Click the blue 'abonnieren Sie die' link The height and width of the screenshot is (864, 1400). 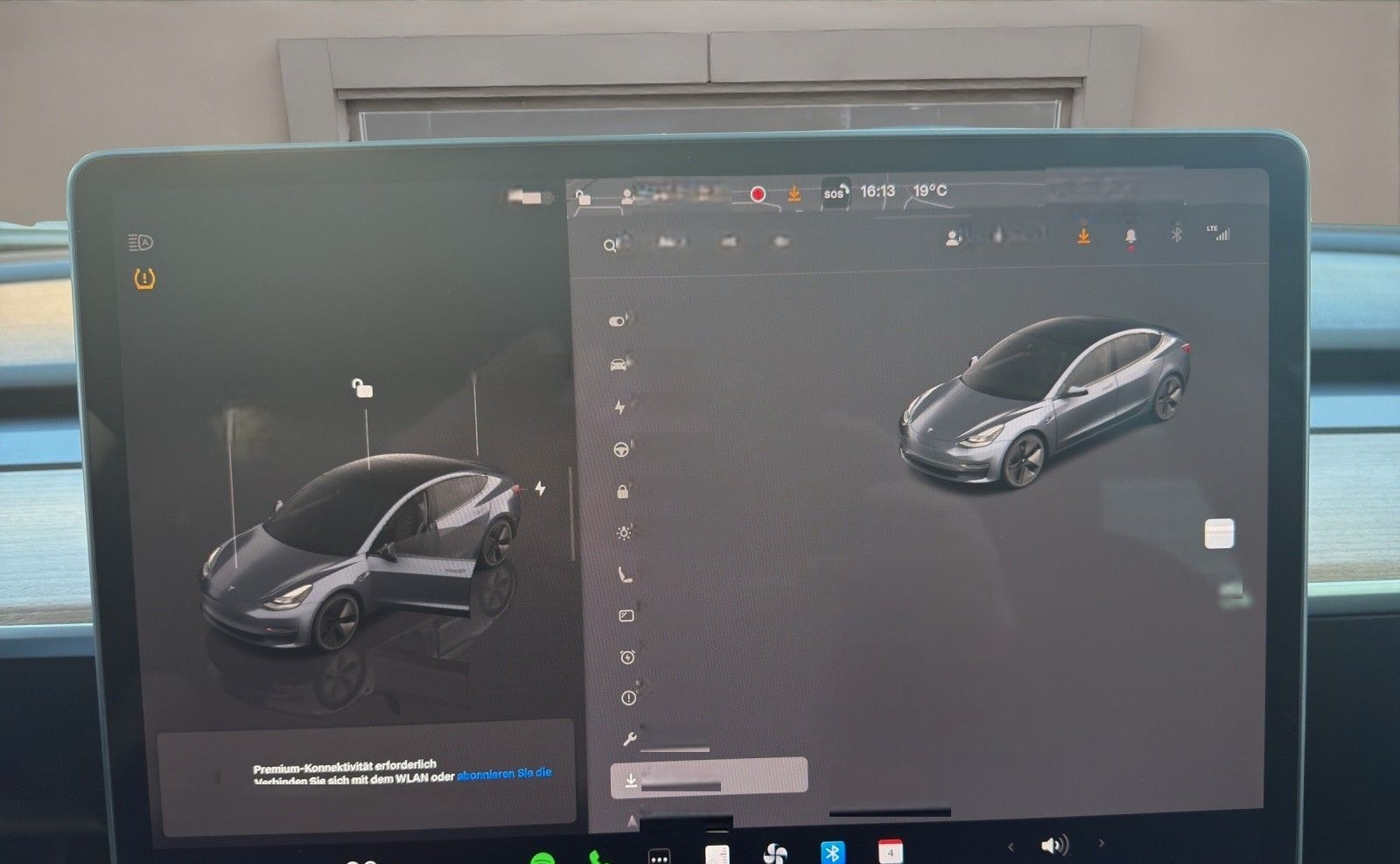(x=505, y=776)
